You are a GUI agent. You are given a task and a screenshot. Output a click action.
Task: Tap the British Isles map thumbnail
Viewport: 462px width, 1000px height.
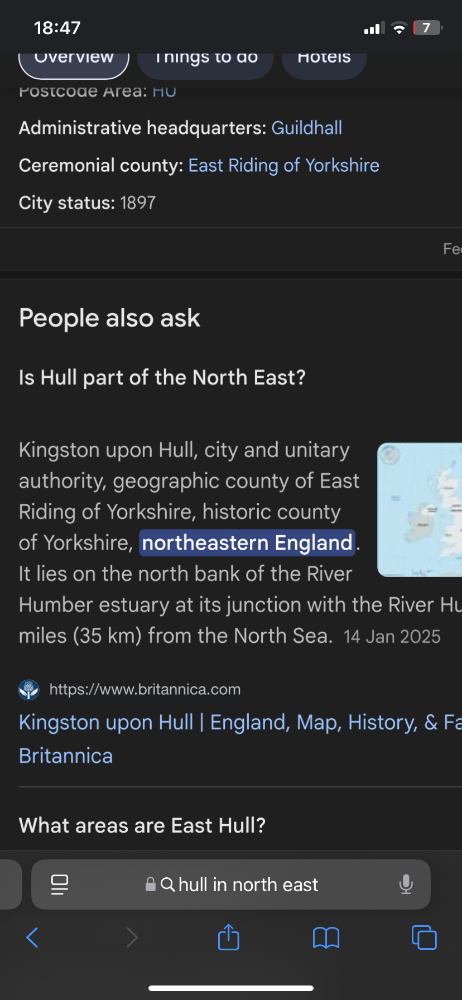419,510
